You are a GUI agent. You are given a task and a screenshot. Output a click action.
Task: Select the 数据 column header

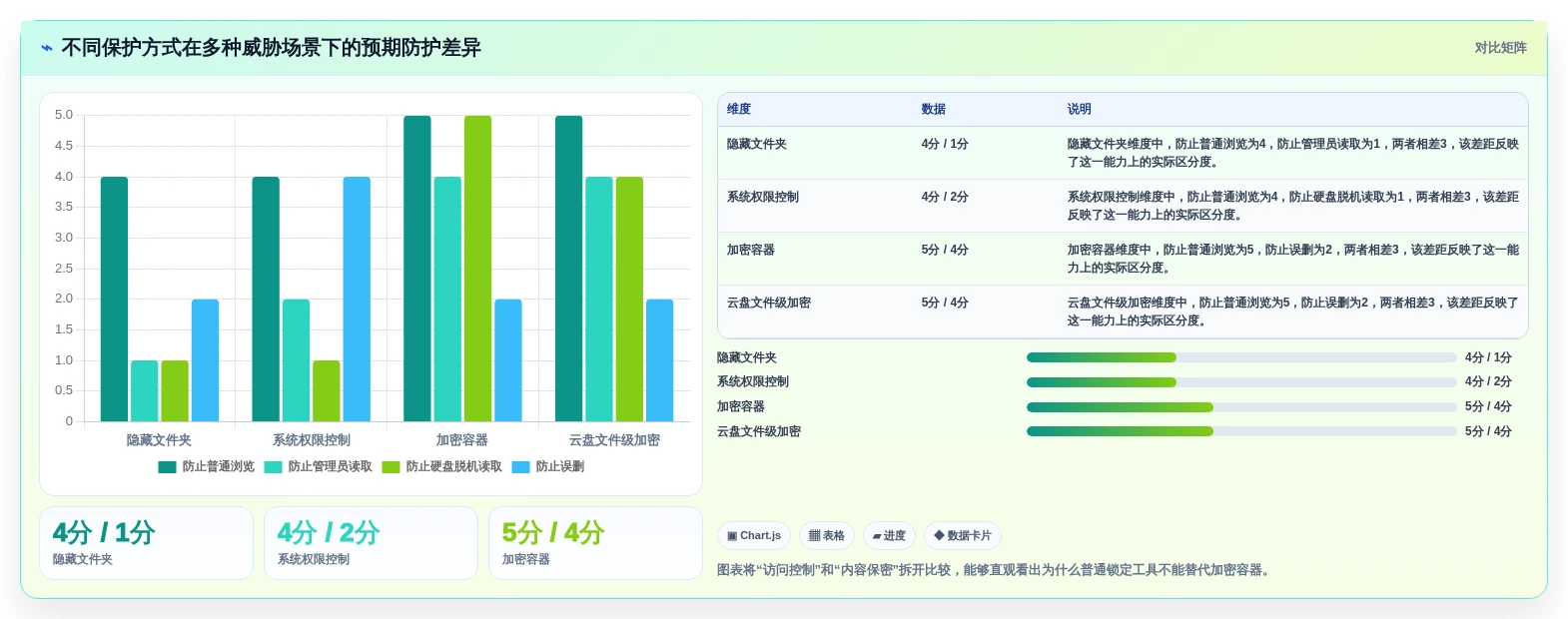coord(934,109)
